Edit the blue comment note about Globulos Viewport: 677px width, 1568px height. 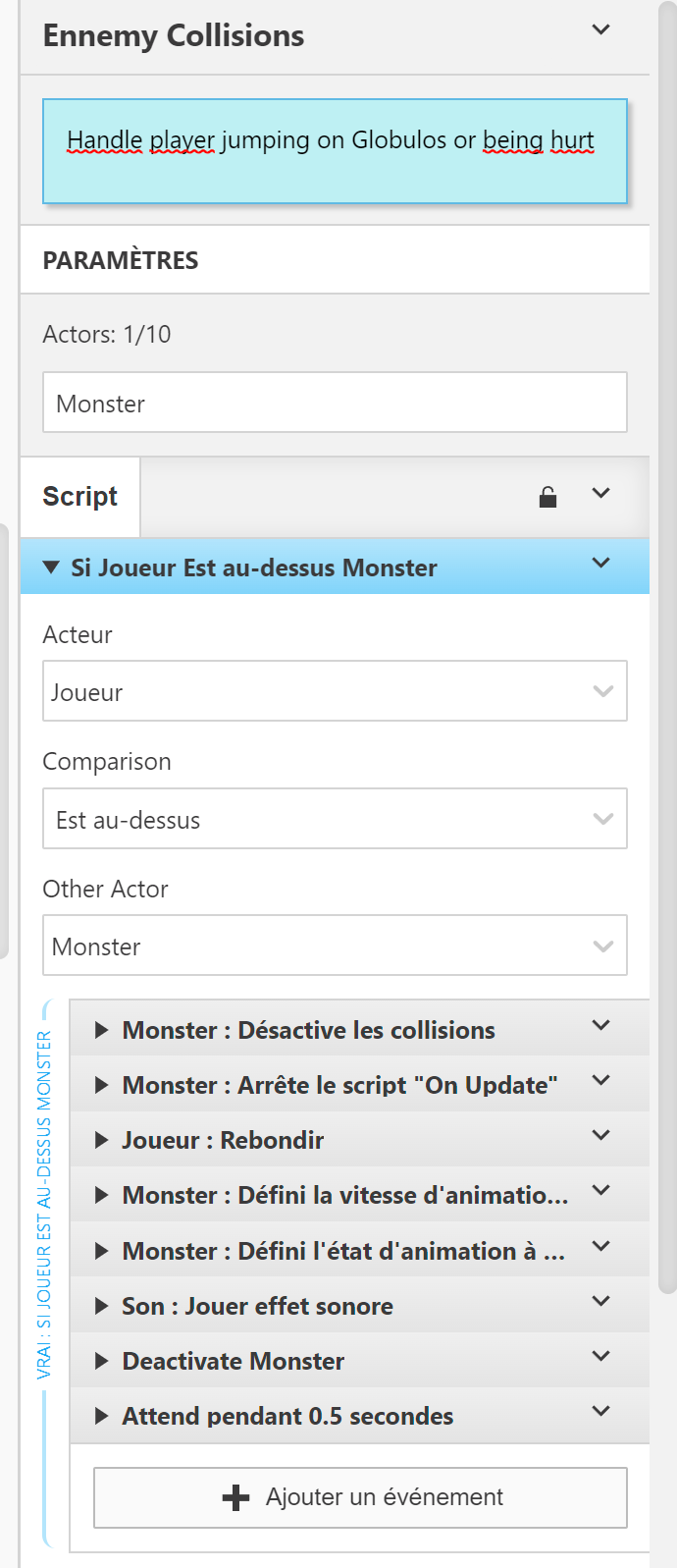tap(335, 151)
